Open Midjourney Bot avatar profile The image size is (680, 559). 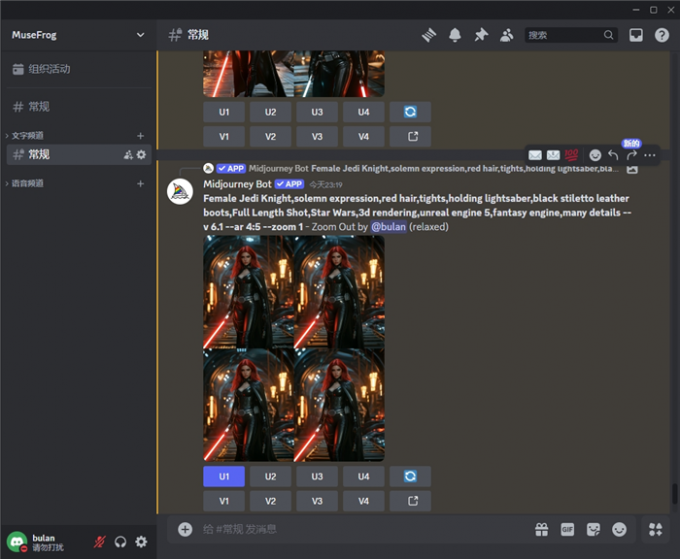[180, 191]
